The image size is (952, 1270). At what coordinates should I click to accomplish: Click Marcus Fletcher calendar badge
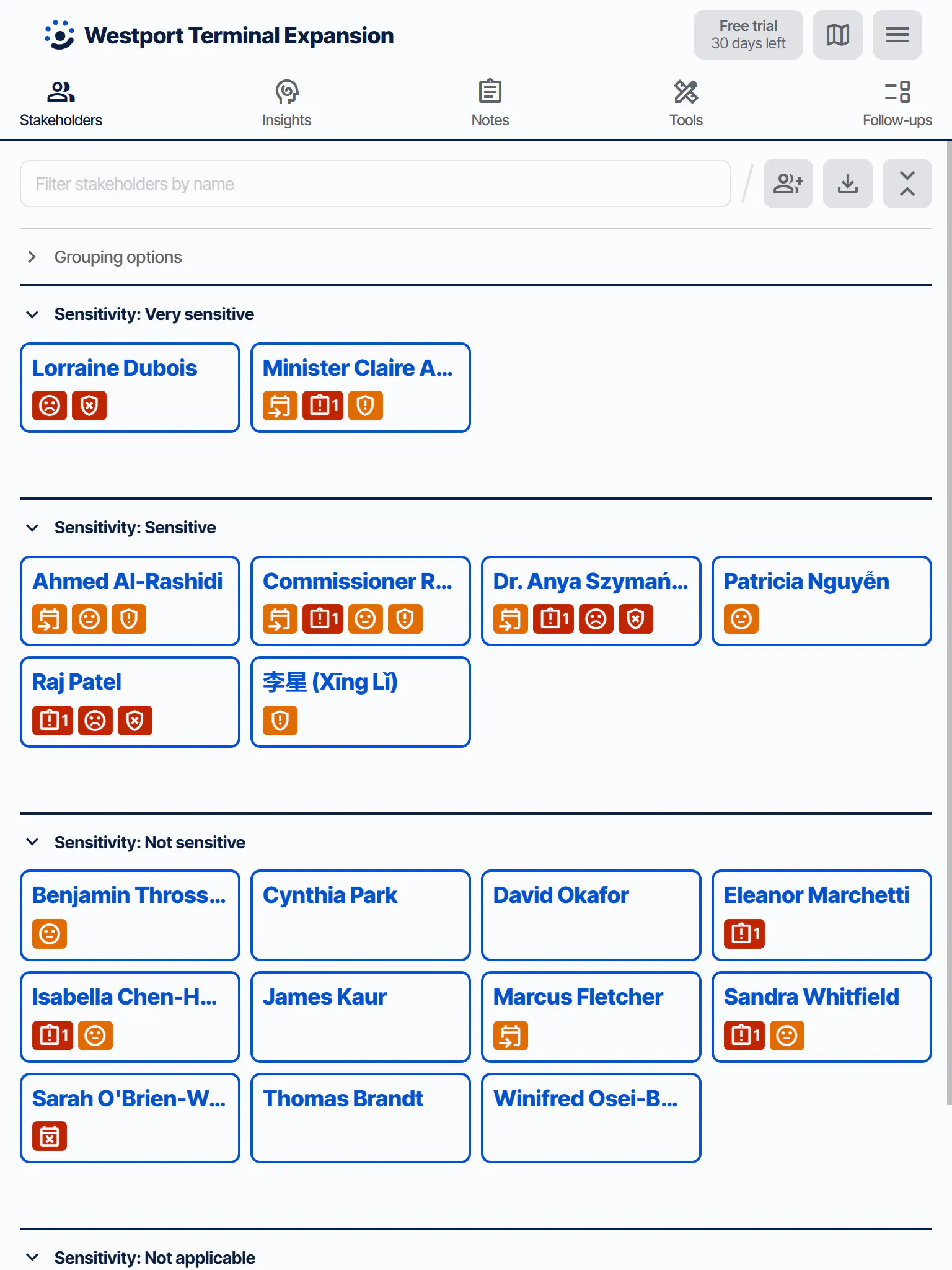point(511,1036)
